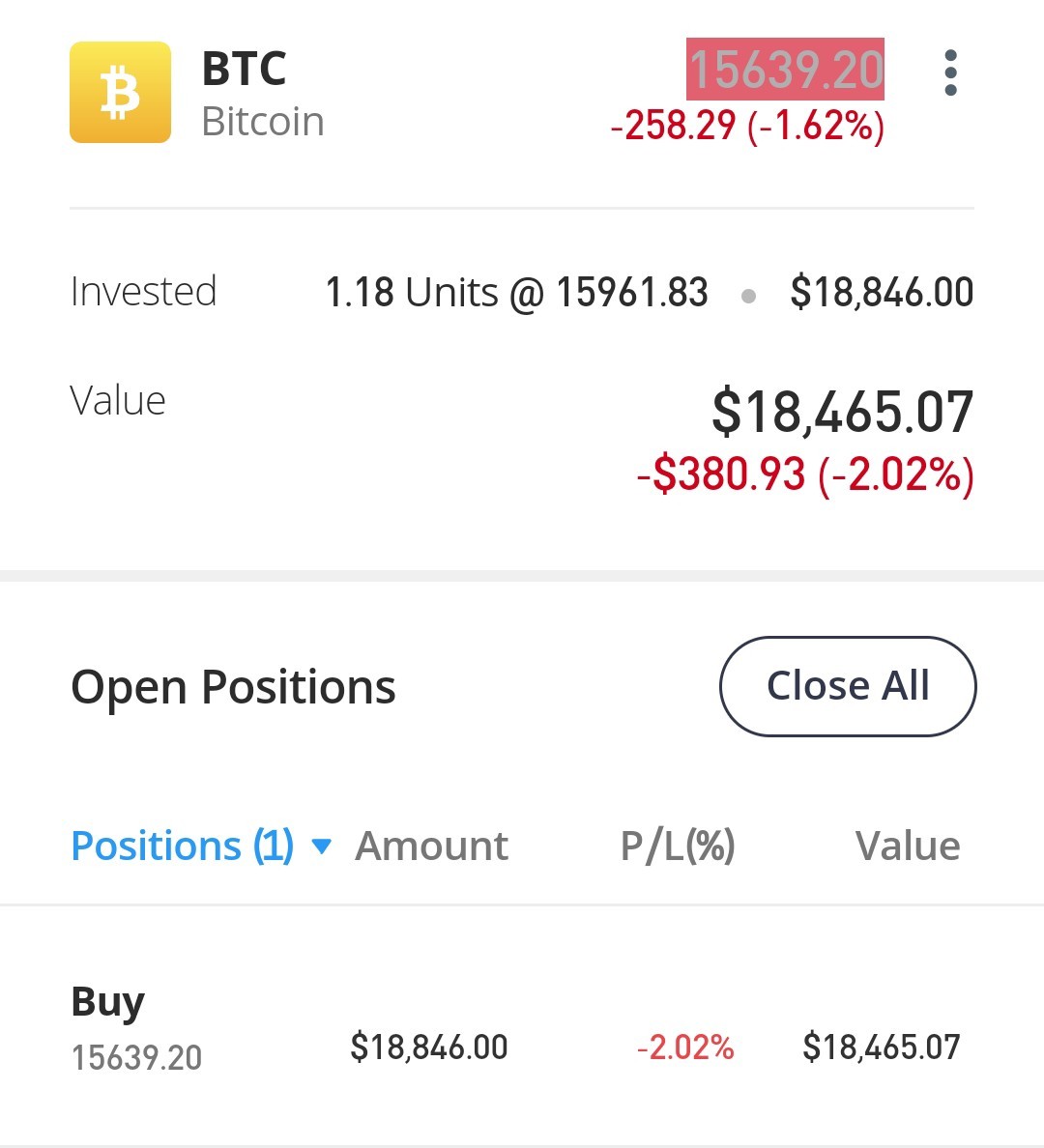Click the -258.29 (-1.62%) price change
This screenshot has height=1148, width=1044.
tap(747, 126)
